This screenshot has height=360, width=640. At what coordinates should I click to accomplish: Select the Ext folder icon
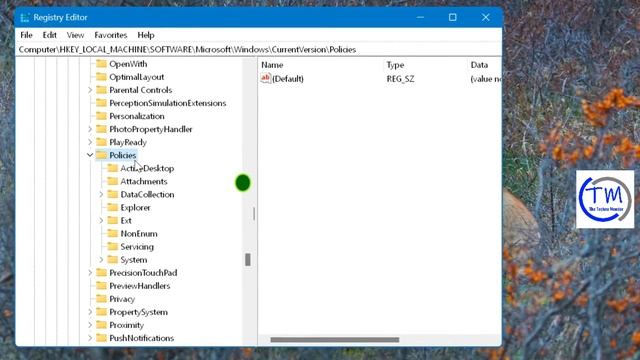(x=113, y=220)
